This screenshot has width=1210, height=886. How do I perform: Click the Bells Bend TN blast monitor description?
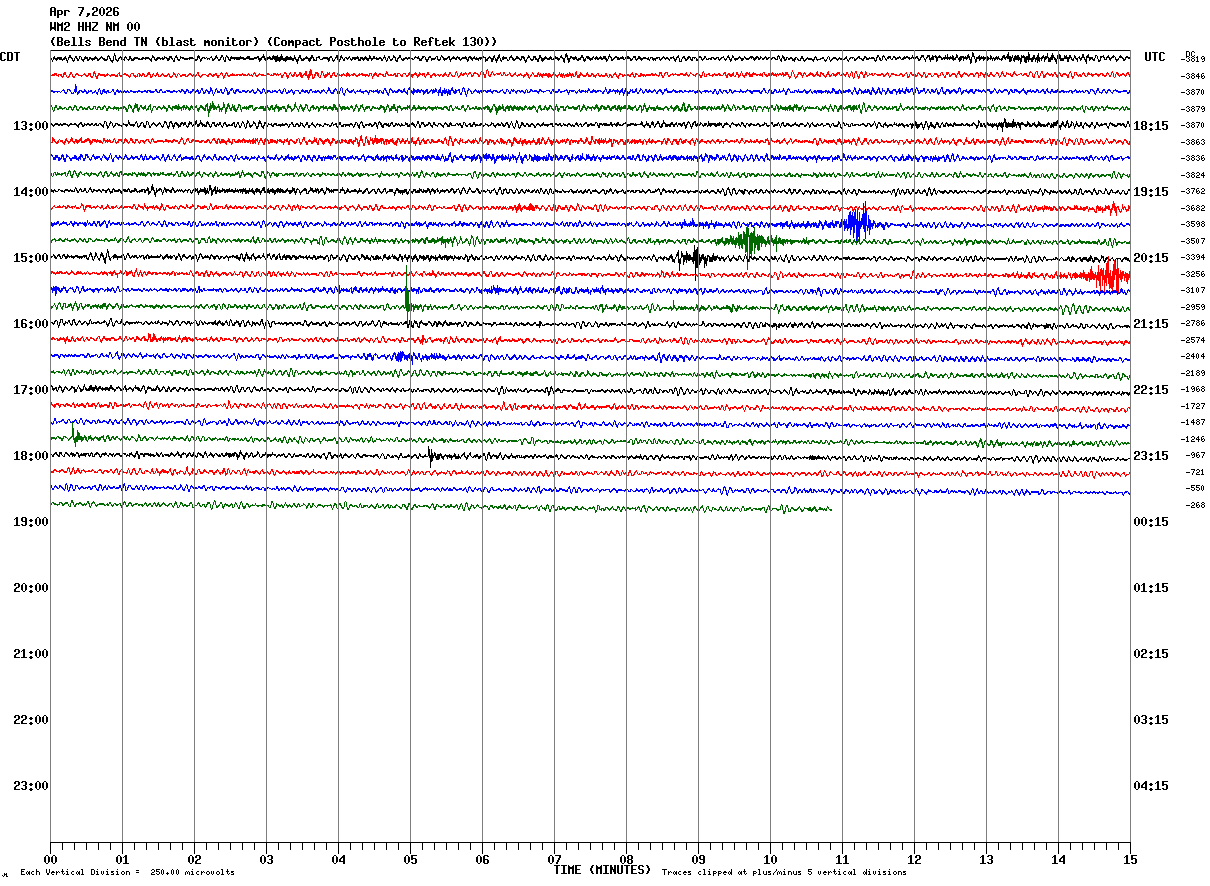[x=273, y=42]
